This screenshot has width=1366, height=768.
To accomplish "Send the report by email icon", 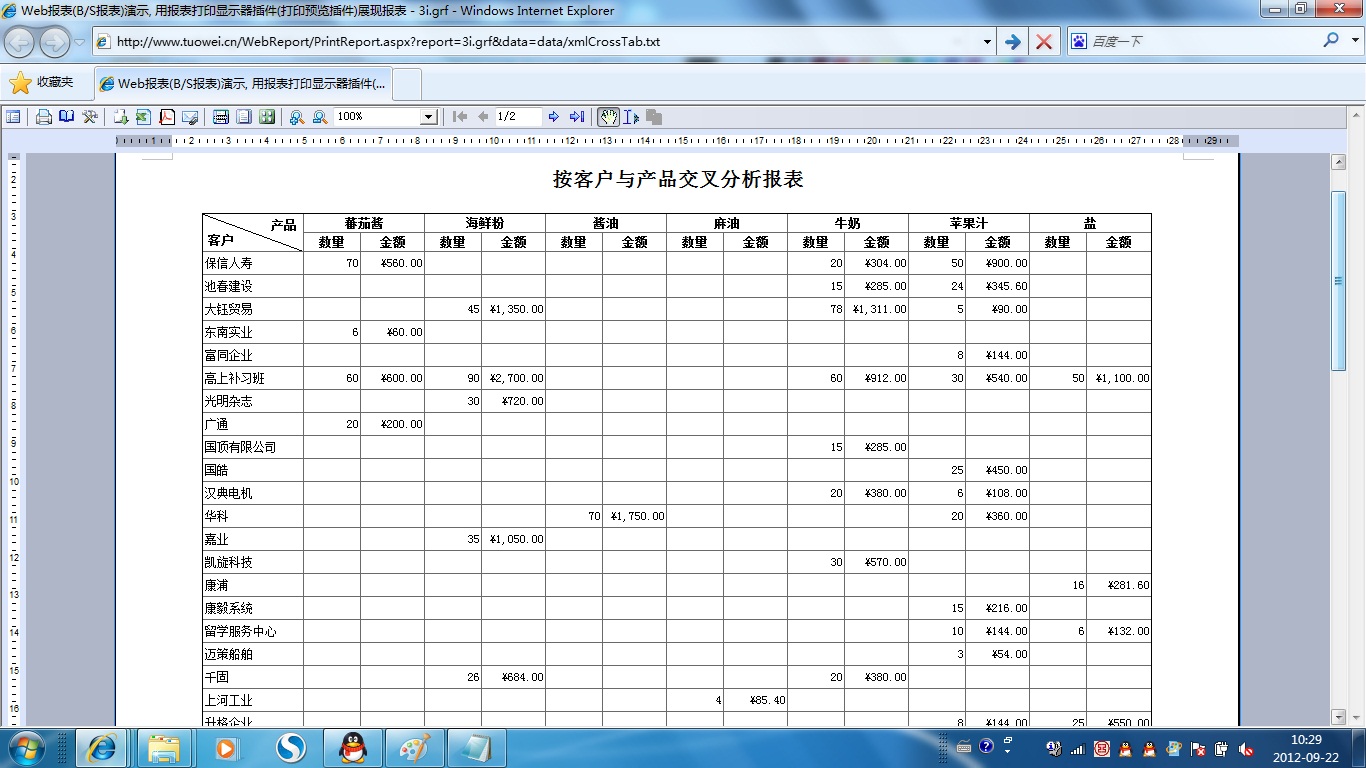I will click(190, 117).
